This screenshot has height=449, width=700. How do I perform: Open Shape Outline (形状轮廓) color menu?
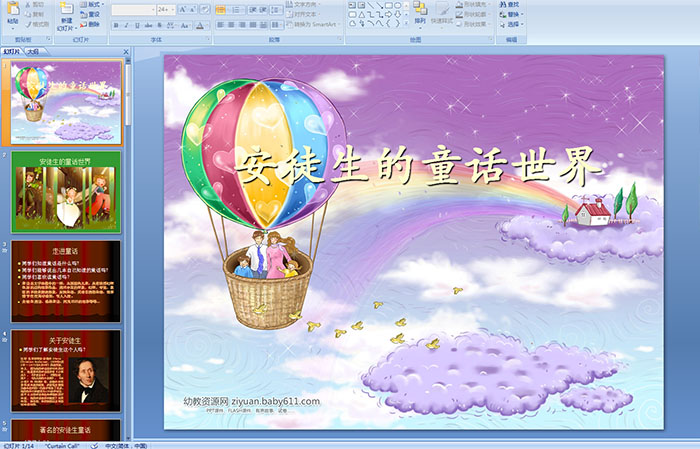(x=475, y=14)
